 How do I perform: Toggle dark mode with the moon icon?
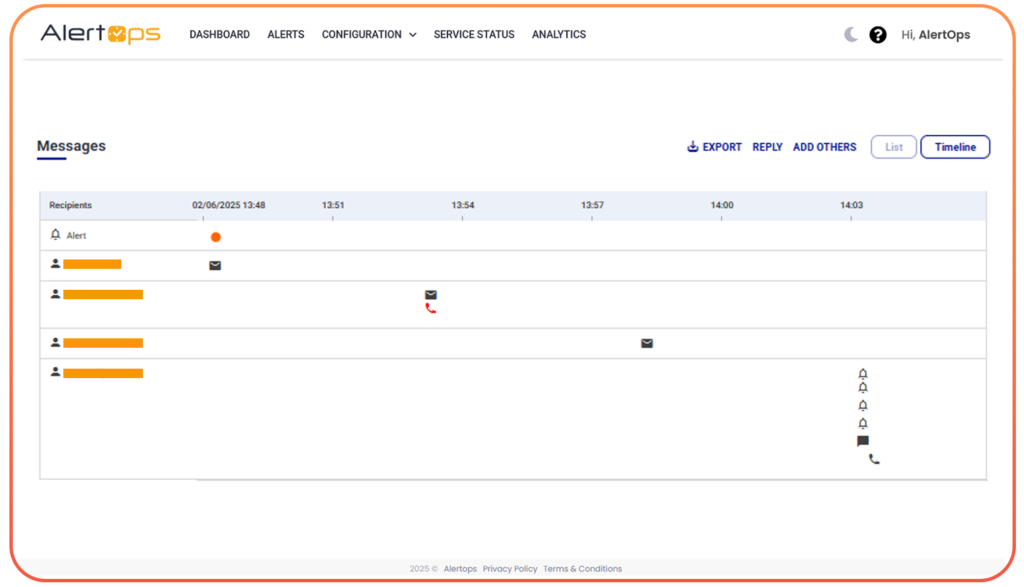click(849, 33)
